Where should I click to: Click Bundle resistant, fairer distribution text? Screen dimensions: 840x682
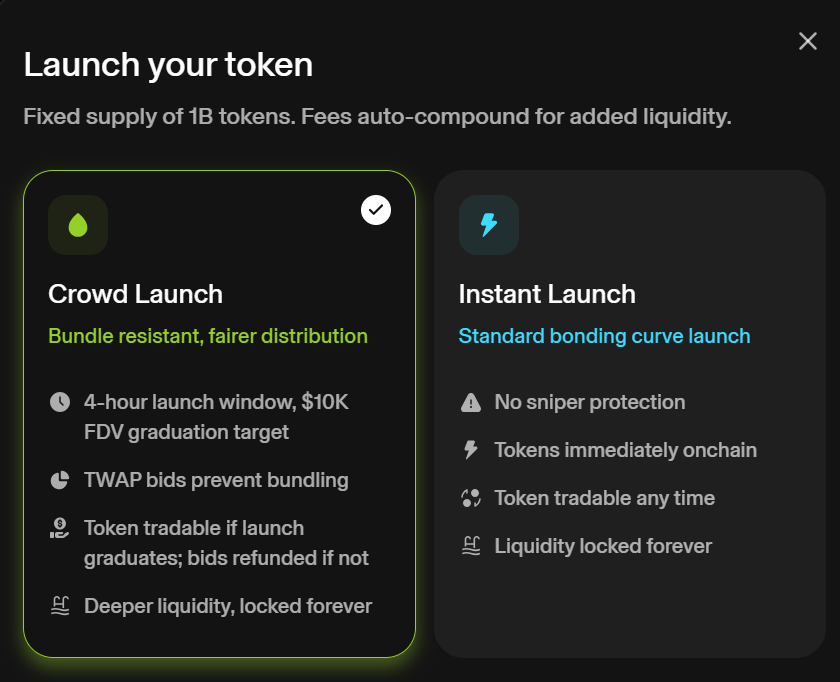(208, 336)
